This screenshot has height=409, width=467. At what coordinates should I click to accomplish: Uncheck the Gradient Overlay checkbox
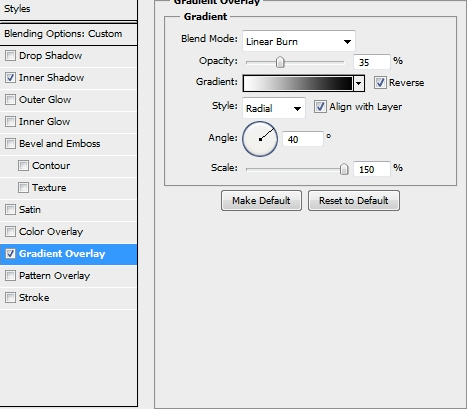10,253
